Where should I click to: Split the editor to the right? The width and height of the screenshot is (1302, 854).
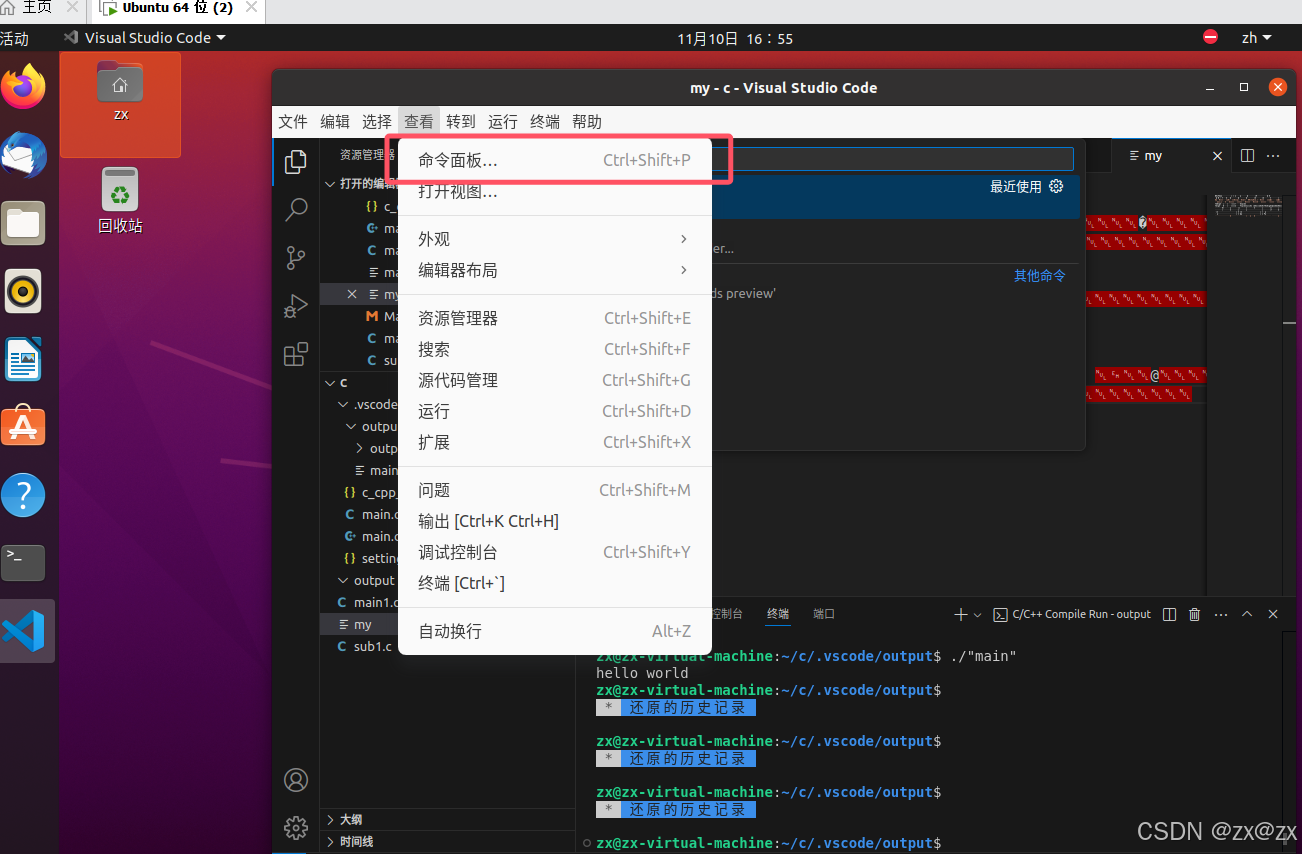pyautogui.click(x=1247, y=156)
